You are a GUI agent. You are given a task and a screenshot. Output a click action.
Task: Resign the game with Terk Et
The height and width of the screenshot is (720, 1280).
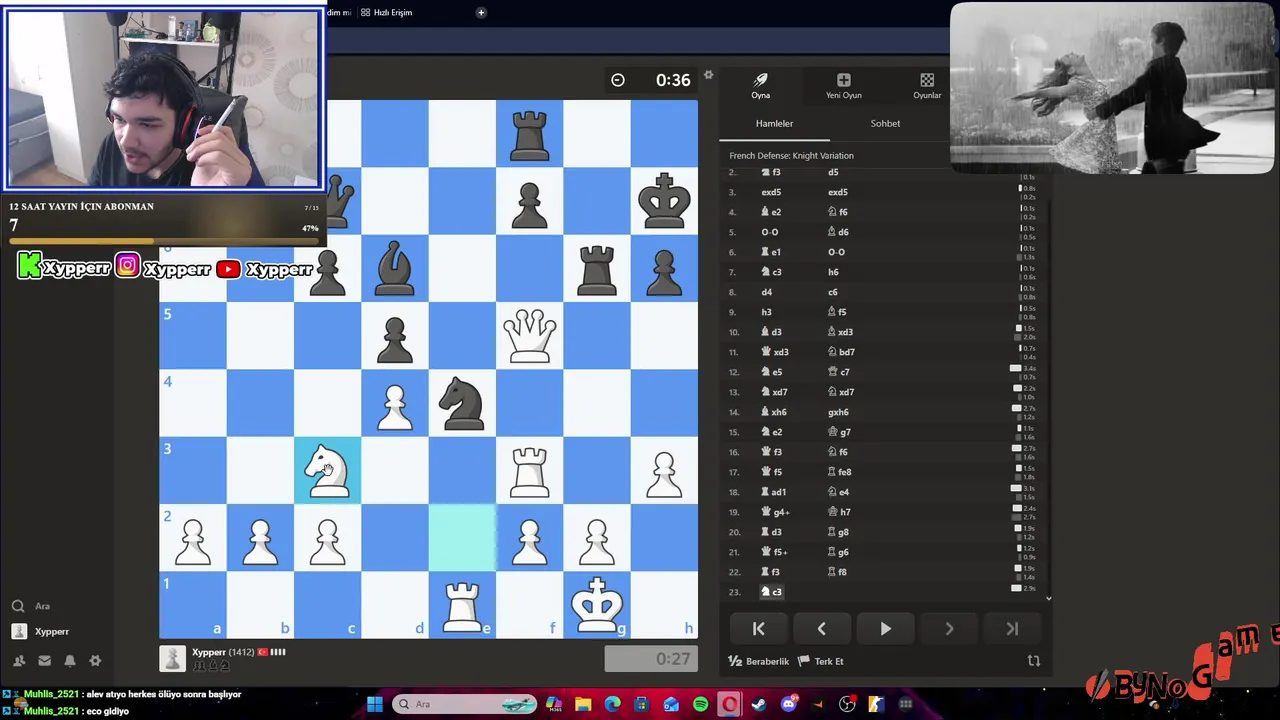tap(821, 661)
